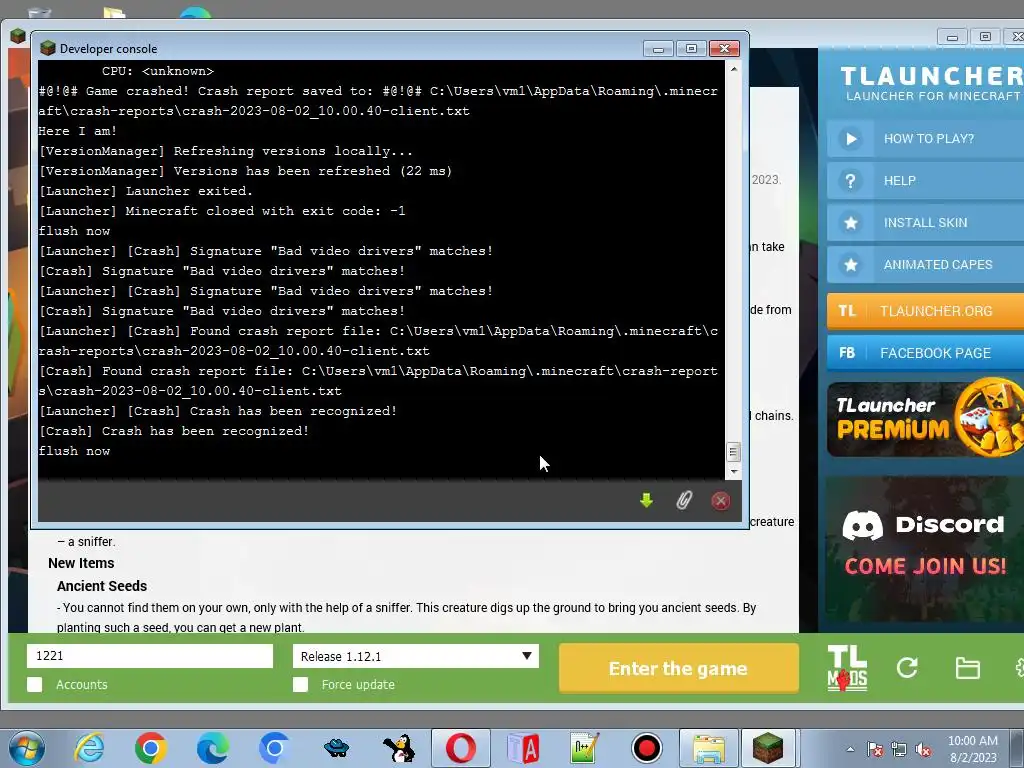Screen dimensions: 1024x768
Task: Click ANIMATED CAPES button
Action: click(x=925, y=264)
